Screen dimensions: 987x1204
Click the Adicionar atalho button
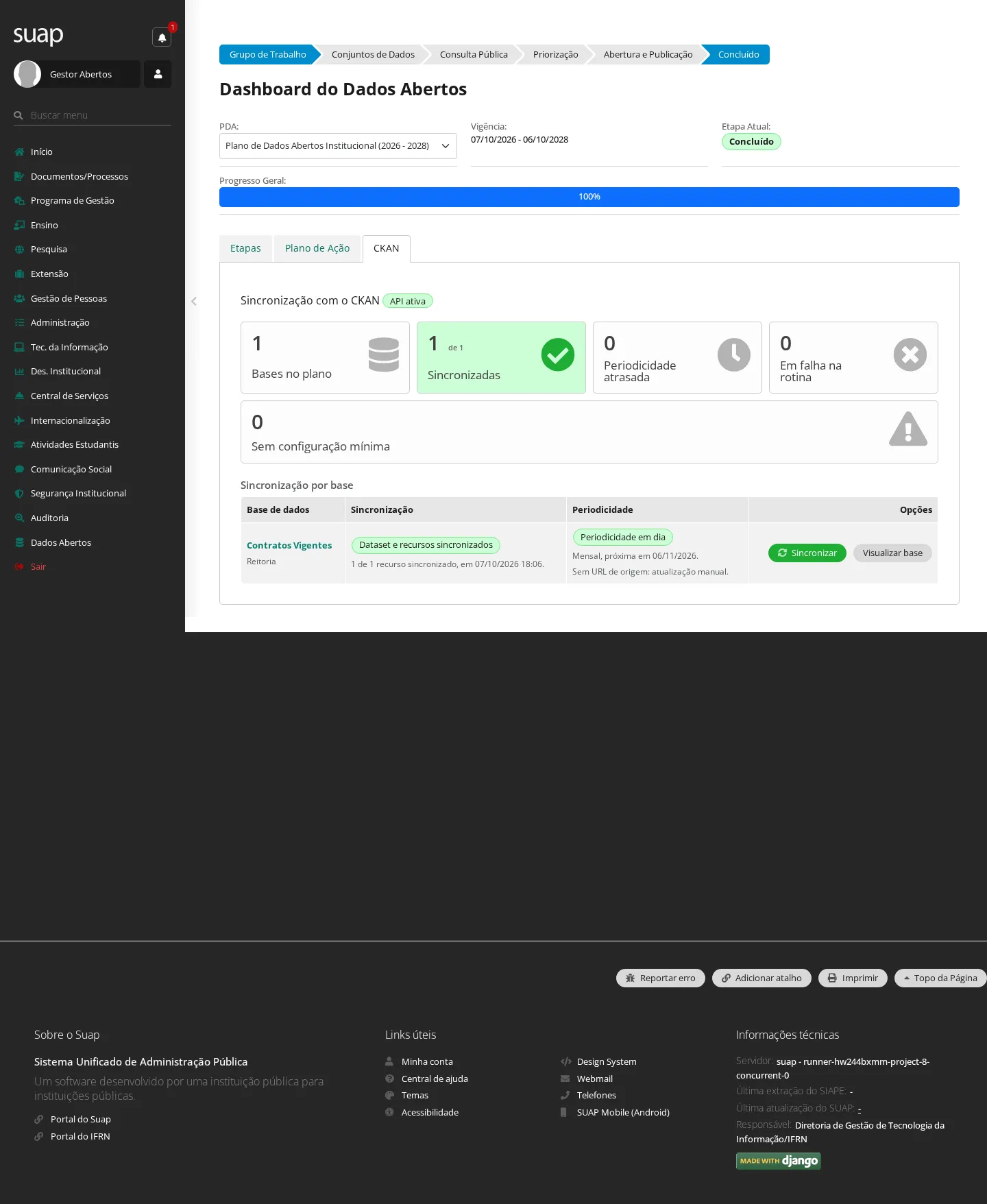[761, 978]
